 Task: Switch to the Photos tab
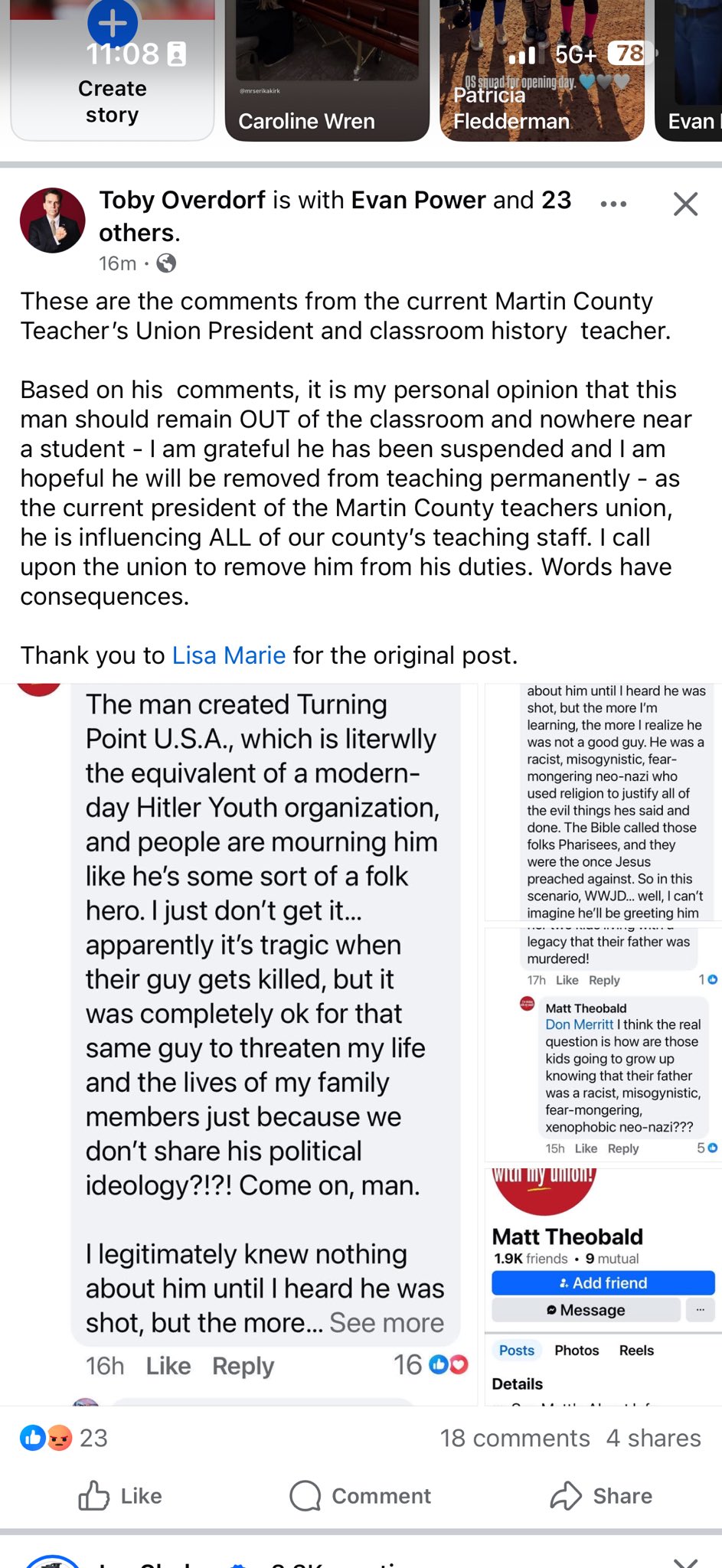[577, 1350]
